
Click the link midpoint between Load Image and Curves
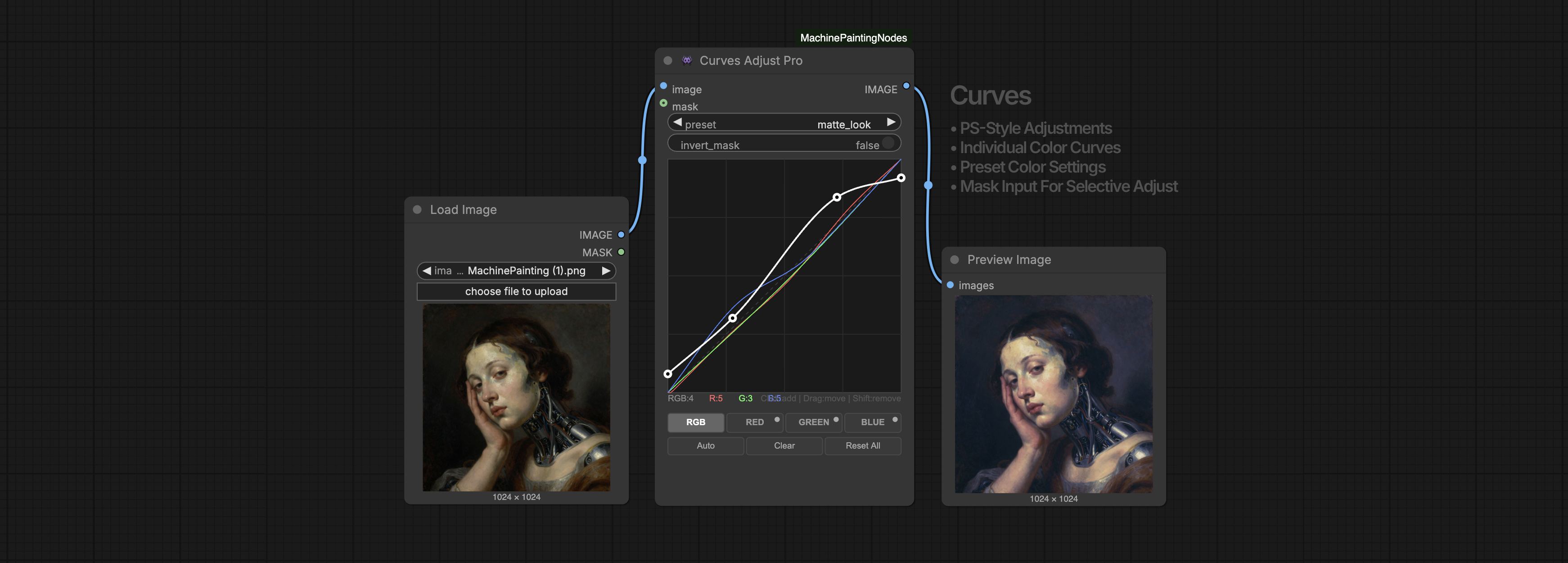pos(642,160)
